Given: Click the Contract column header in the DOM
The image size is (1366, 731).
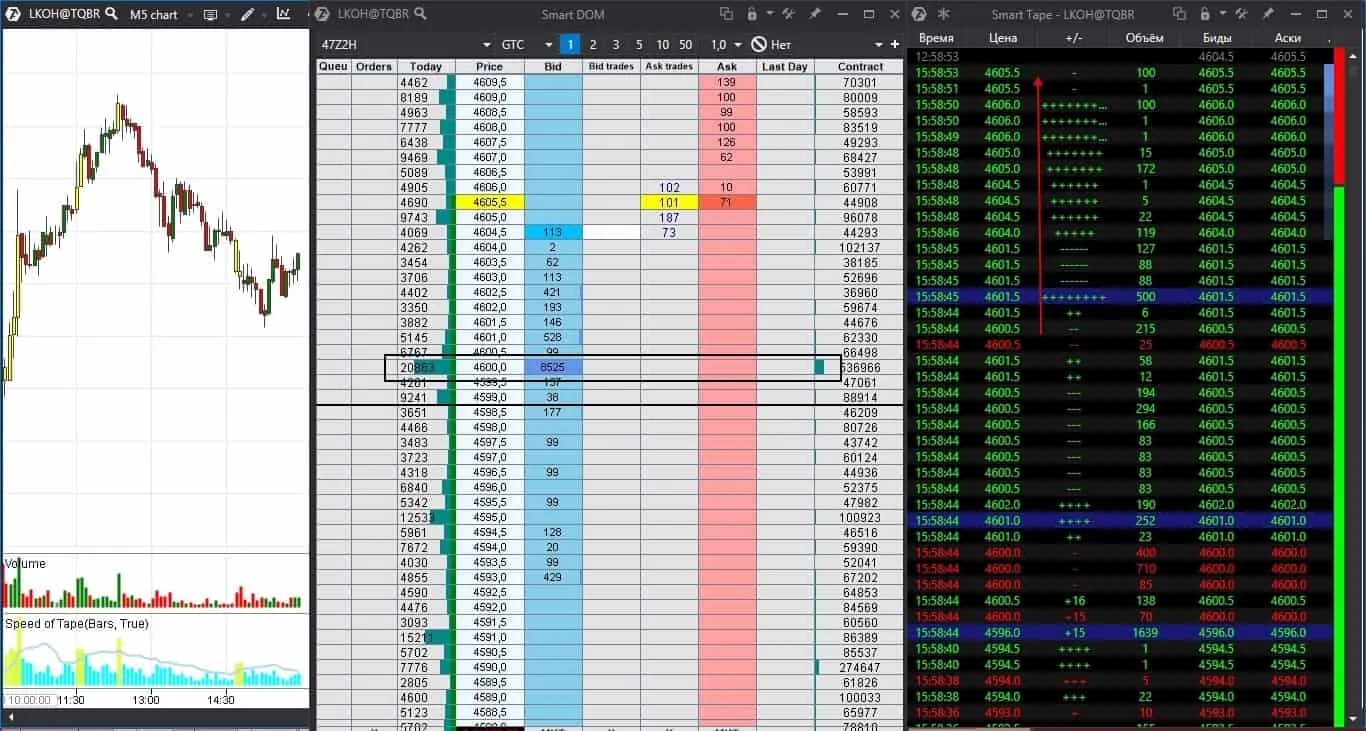Looking at the screenshot, I should click(x=860, y=67).
